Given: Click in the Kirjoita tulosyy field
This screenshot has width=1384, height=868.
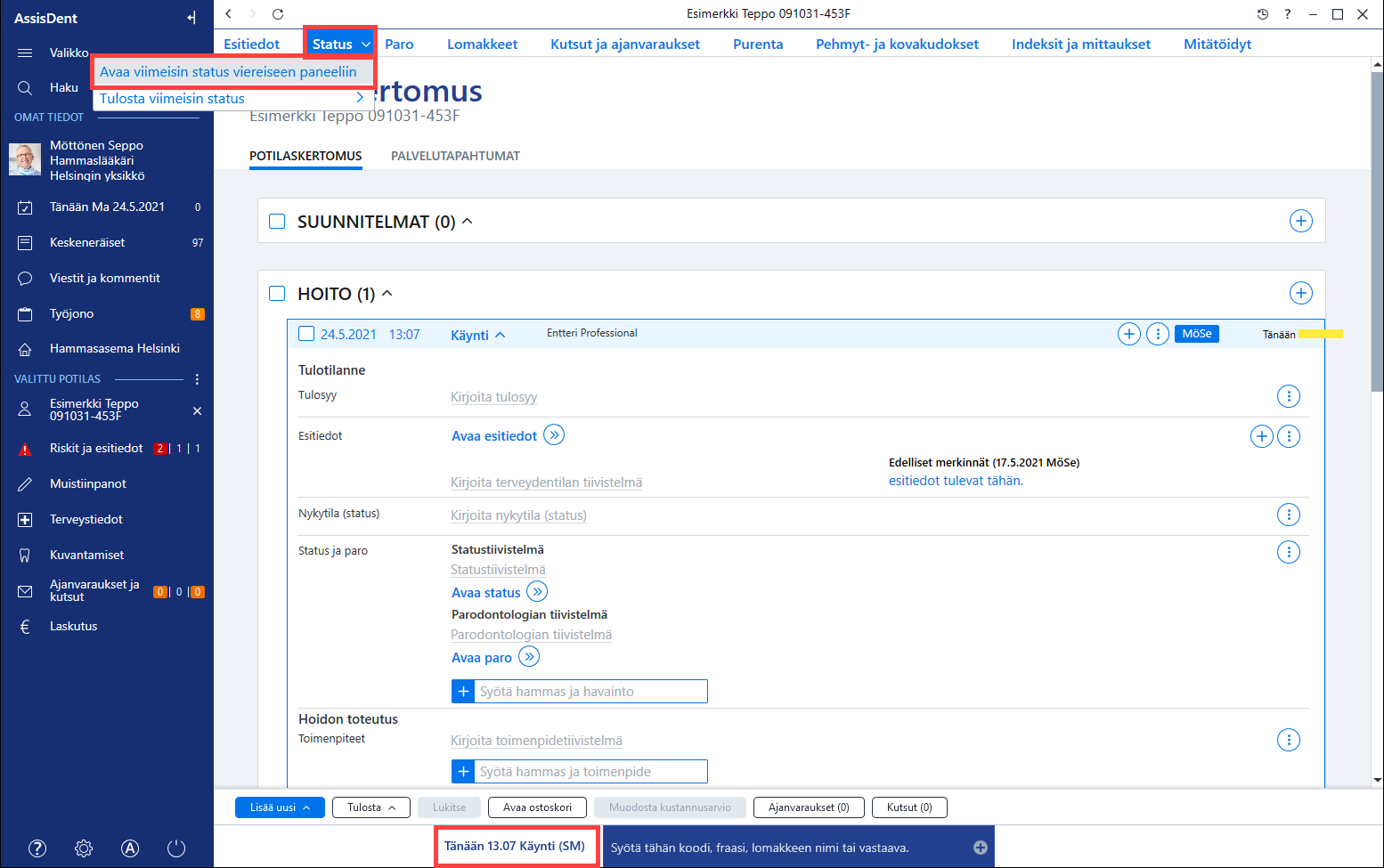Looking at the screenshot, I should point(494,397).
